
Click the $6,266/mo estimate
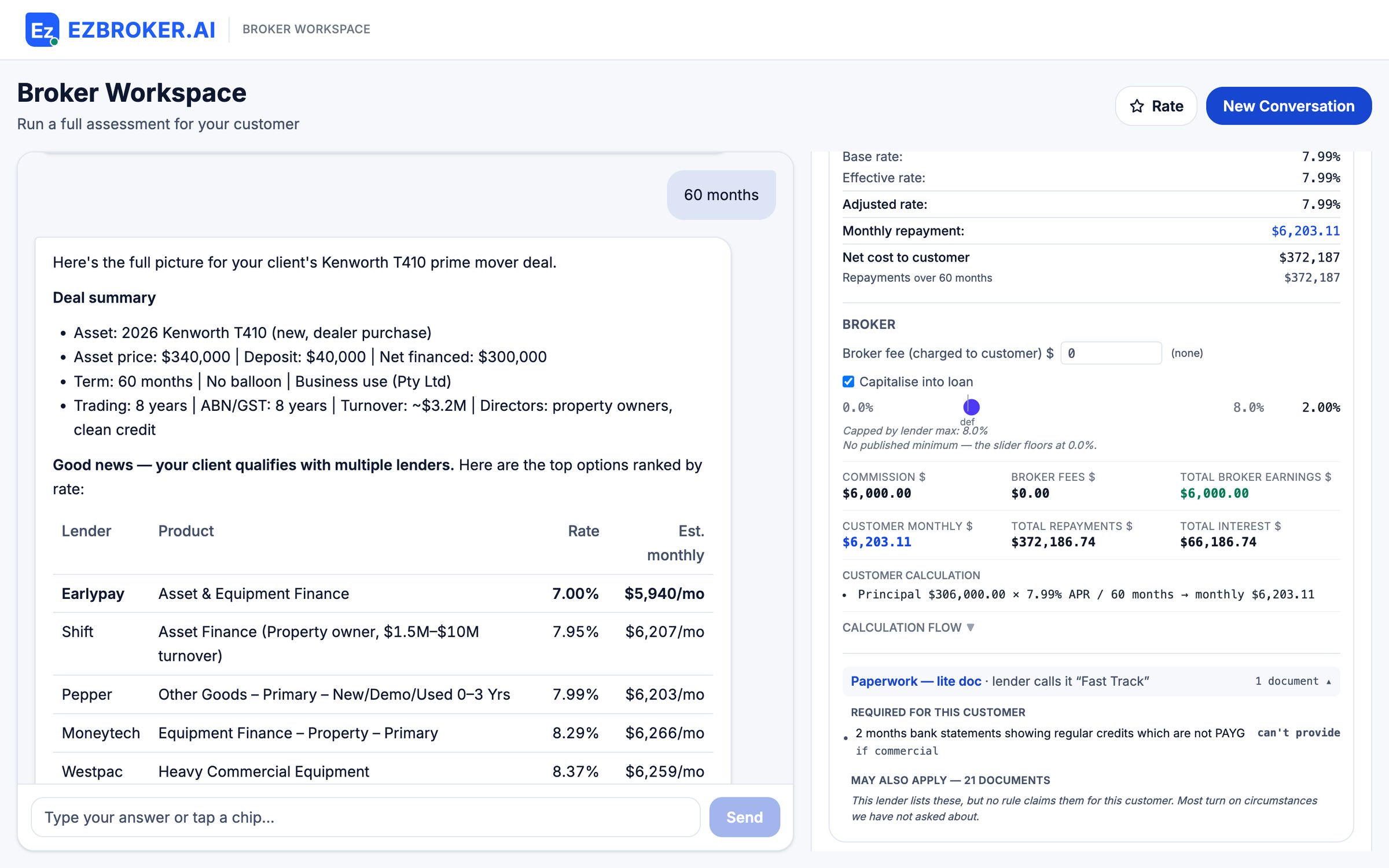click(x=664, y=733)
